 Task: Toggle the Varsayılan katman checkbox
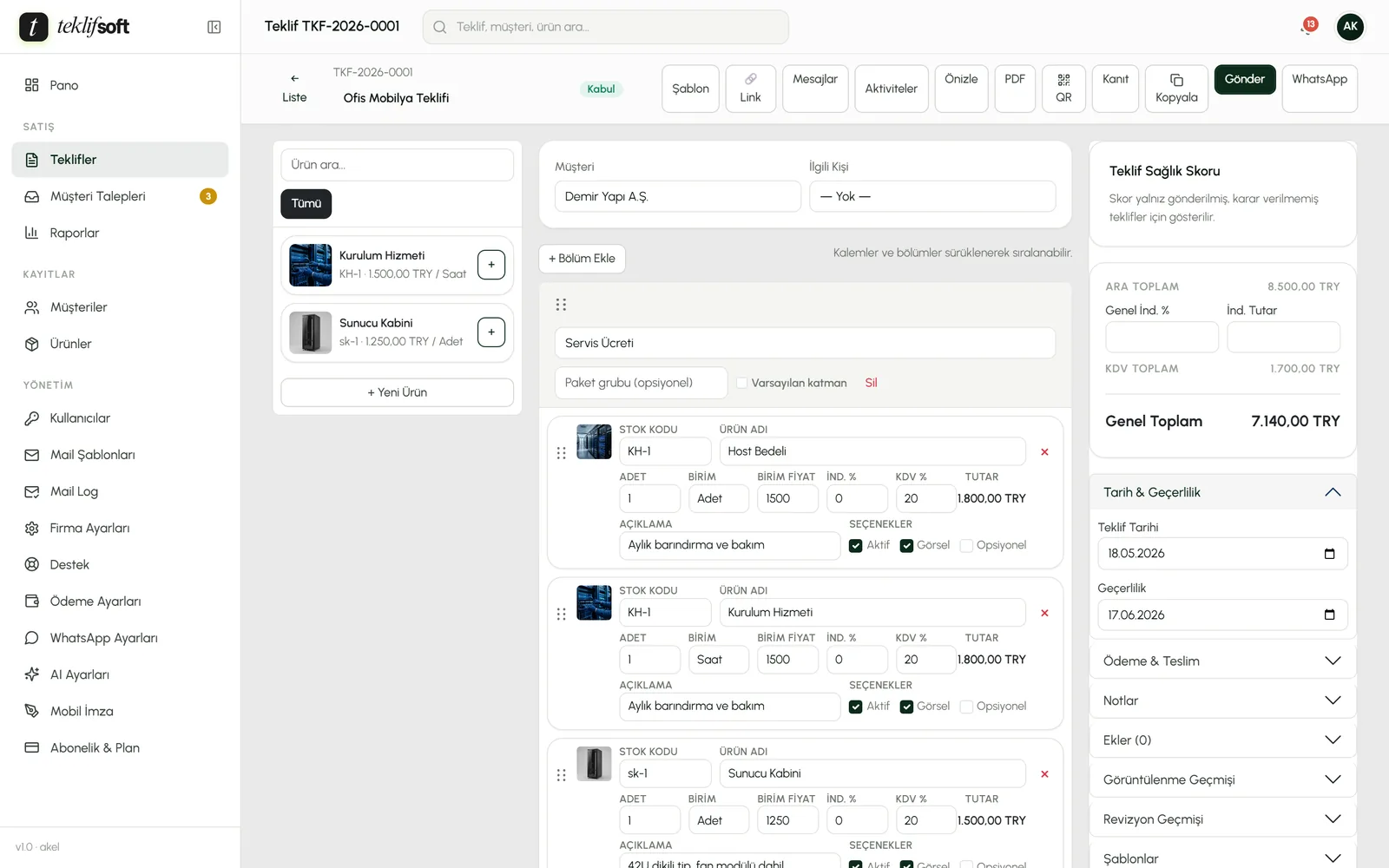(742, 383)
